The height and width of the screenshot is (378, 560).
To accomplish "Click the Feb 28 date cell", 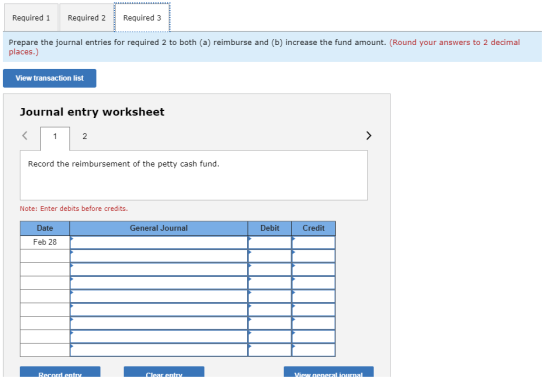I will tap(45, 242).
